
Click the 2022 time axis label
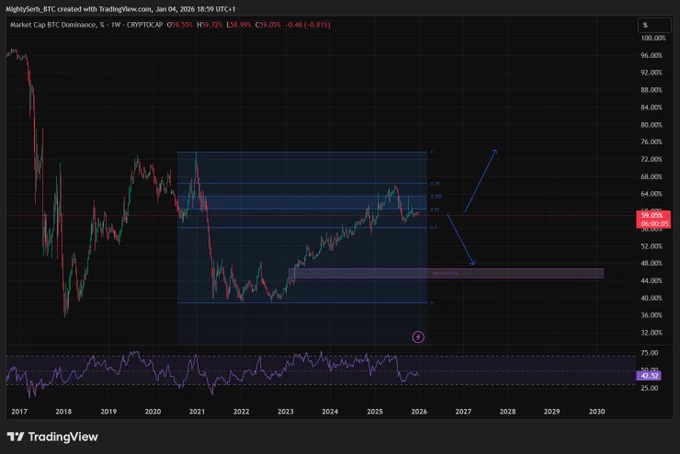(241, 412)
